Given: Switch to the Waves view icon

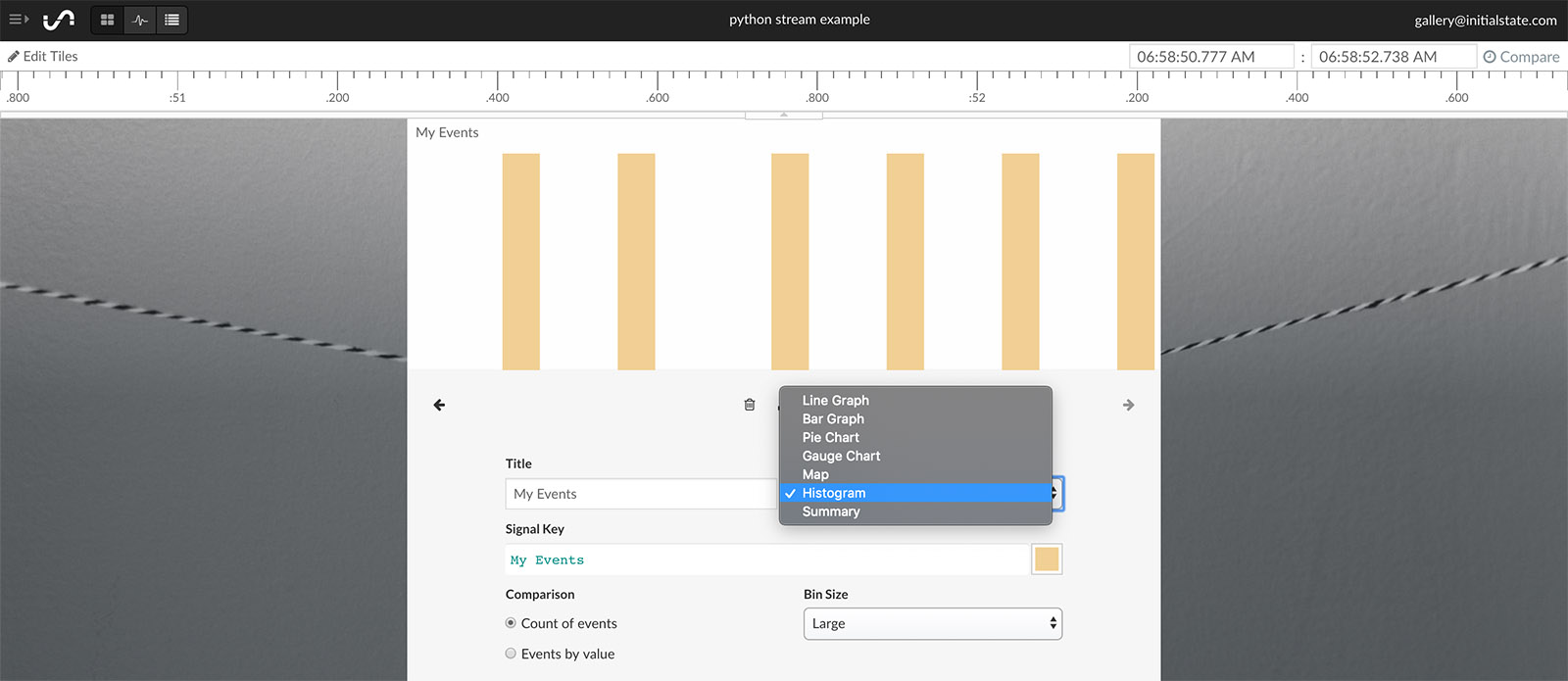Looking at the screenshot, I should pyautogui.click(x=140, y=20).
